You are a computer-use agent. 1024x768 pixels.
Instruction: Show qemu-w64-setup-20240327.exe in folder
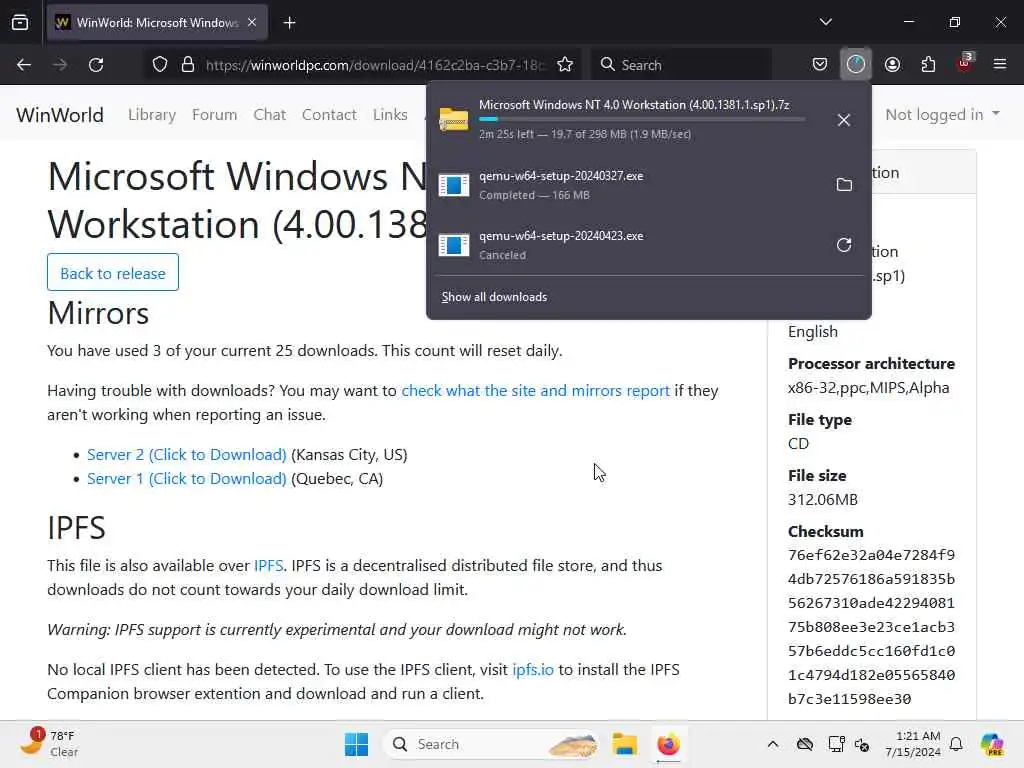click(844, 185)
